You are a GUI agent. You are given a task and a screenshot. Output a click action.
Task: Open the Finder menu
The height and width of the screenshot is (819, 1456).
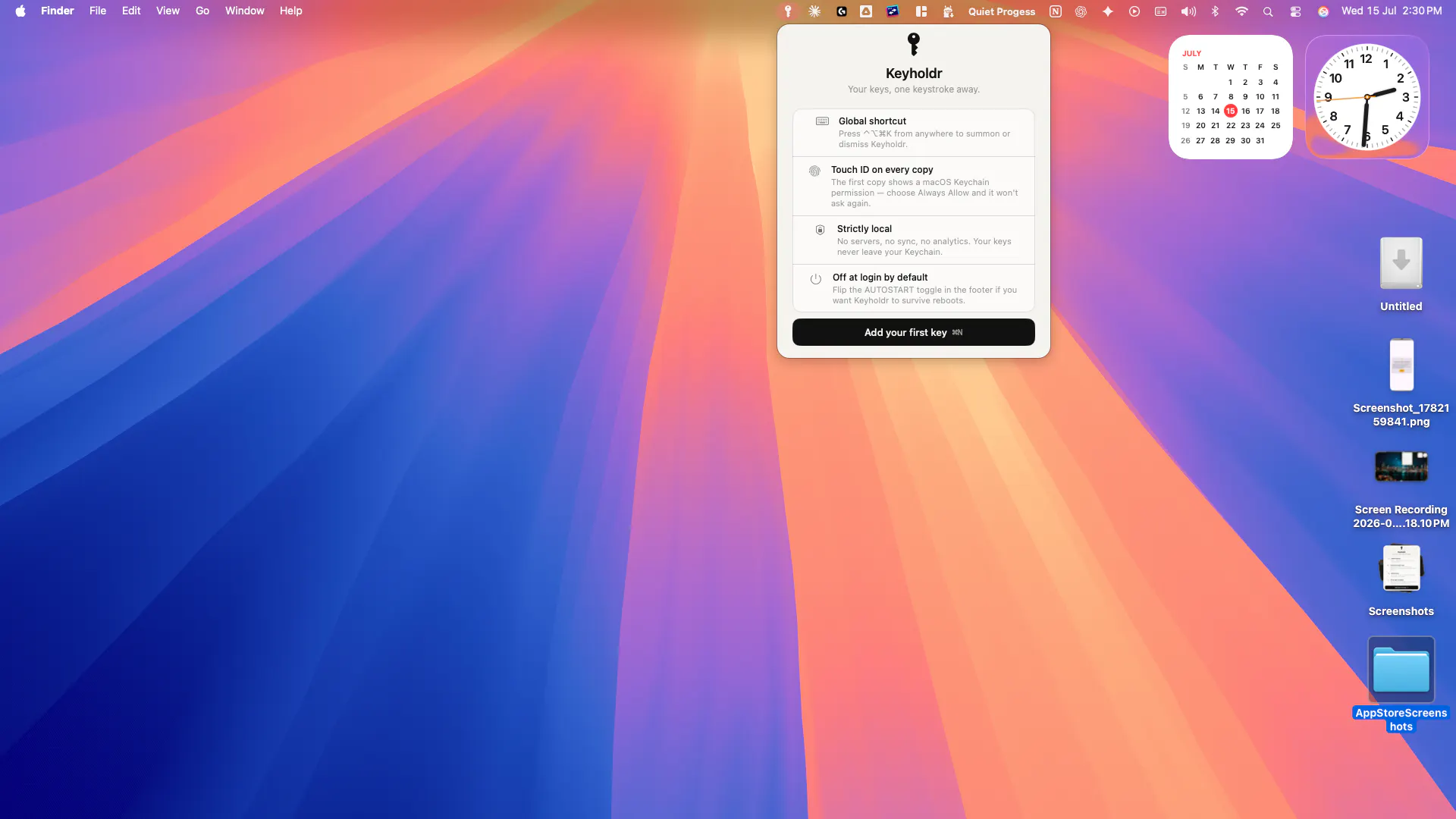58,11
